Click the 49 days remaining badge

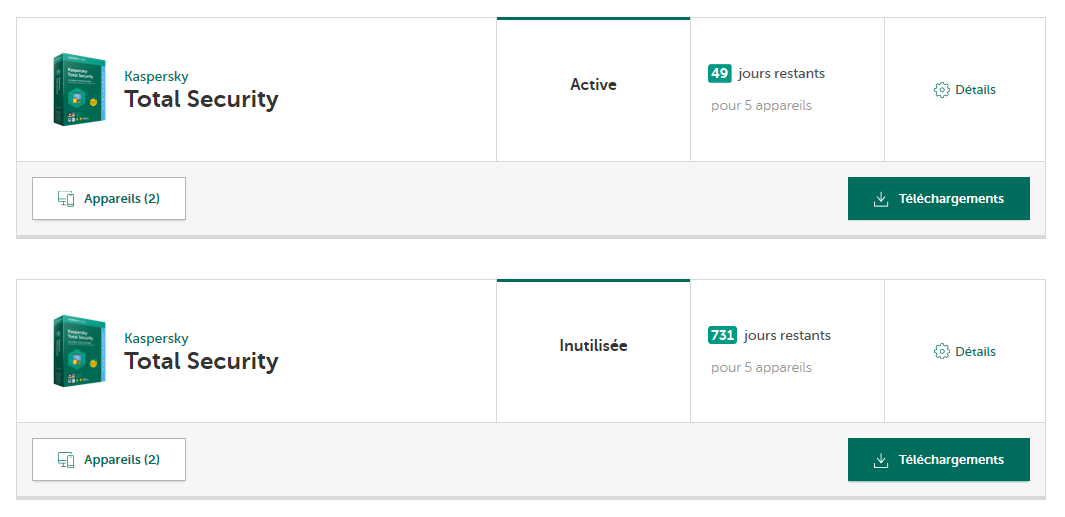point(719,73)
